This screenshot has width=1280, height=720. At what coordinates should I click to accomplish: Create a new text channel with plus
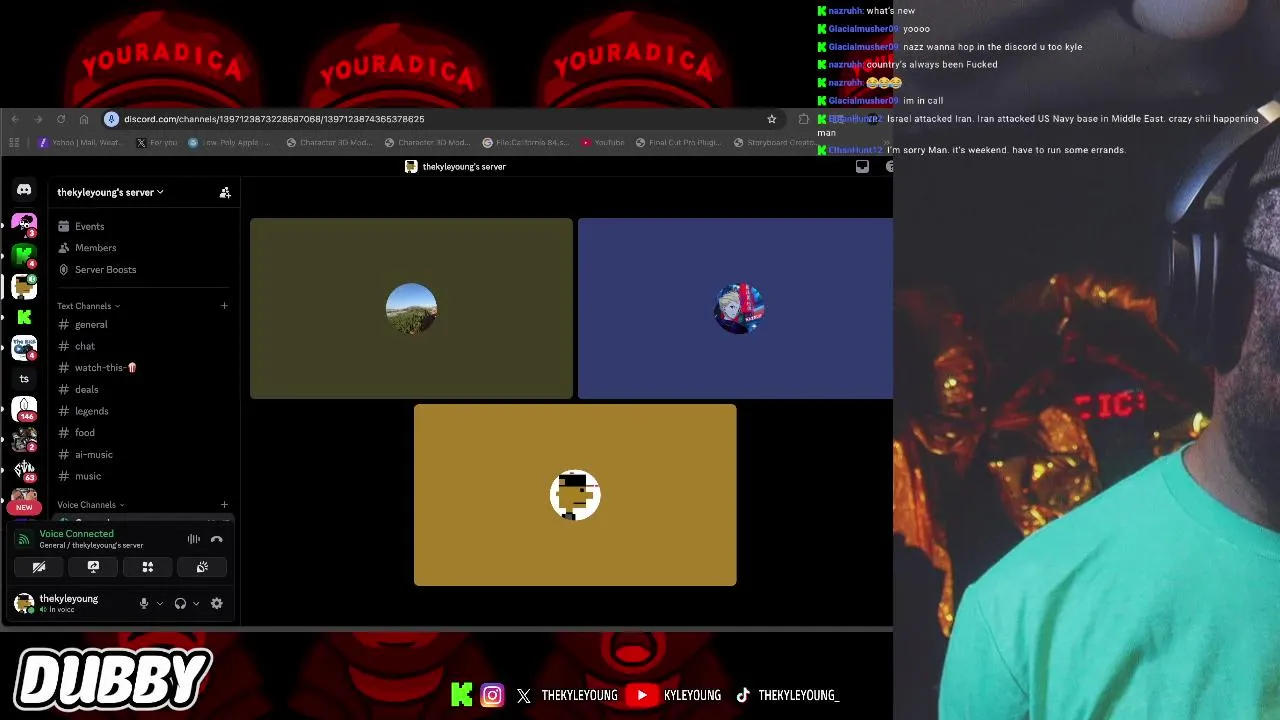224,306
